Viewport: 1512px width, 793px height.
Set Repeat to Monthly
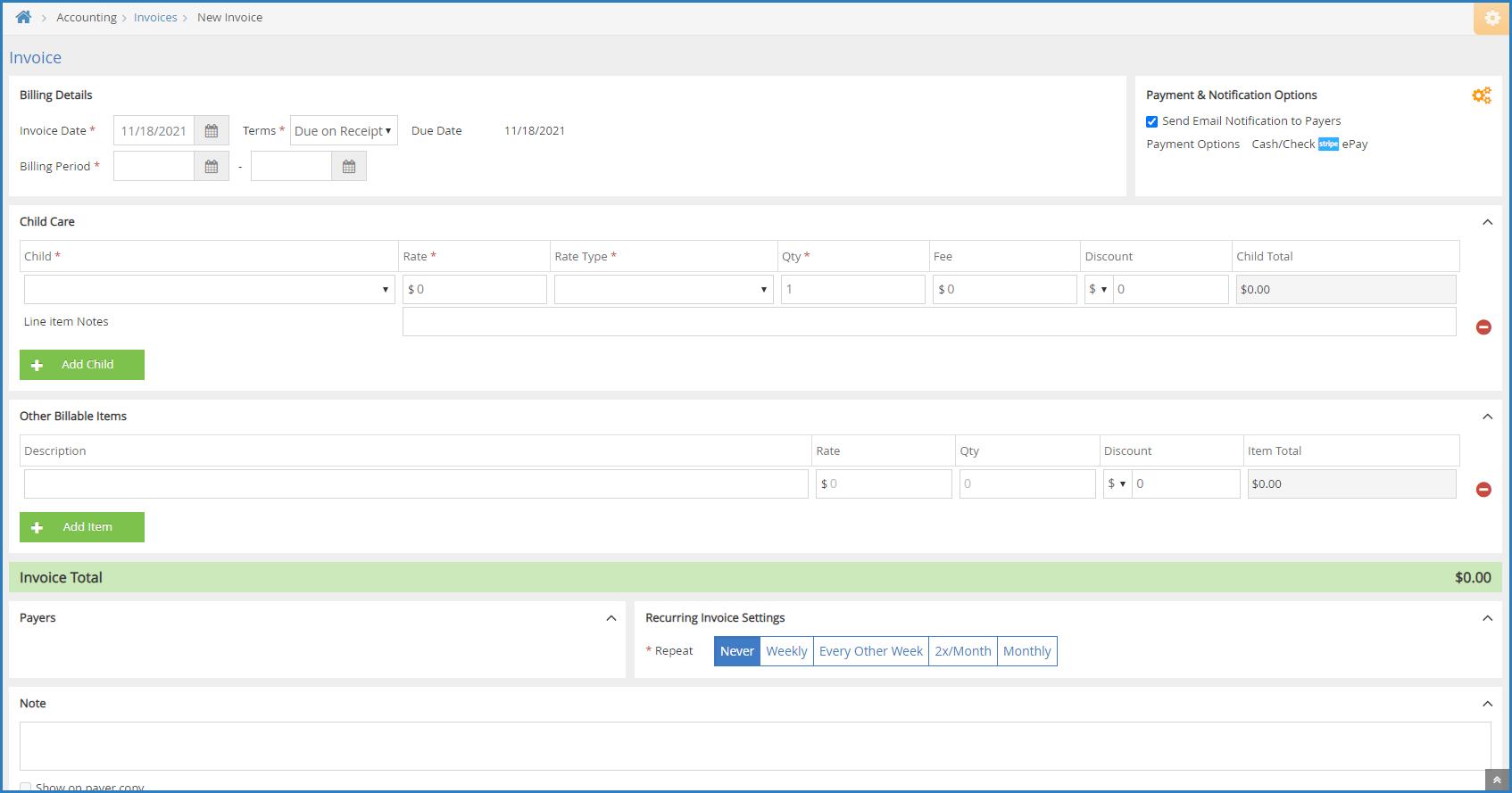tap(1027, 651)
